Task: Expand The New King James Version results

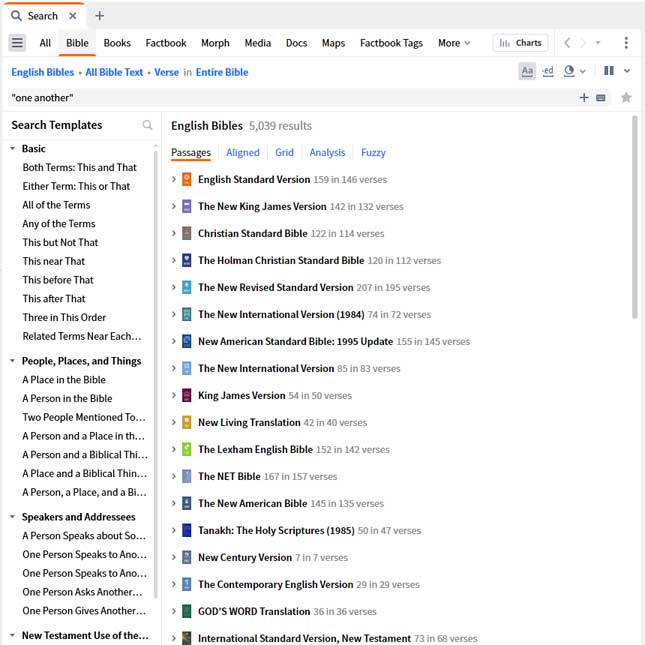Action: pyautogui.click(x=174, y=206)
